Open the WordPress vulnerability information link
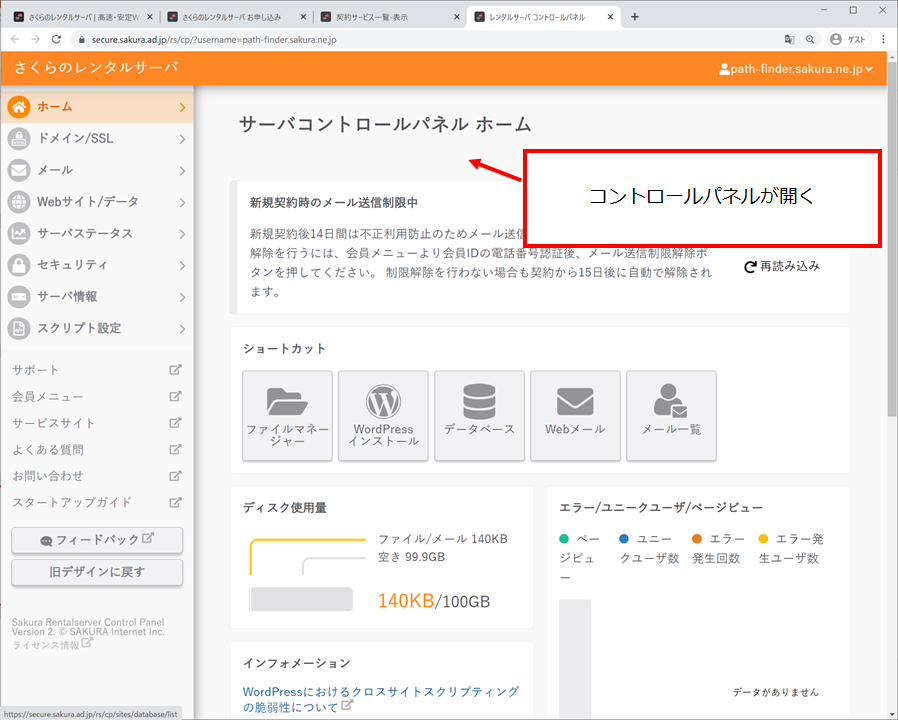Viewport: 898px width, 720px height. point(380,698)
